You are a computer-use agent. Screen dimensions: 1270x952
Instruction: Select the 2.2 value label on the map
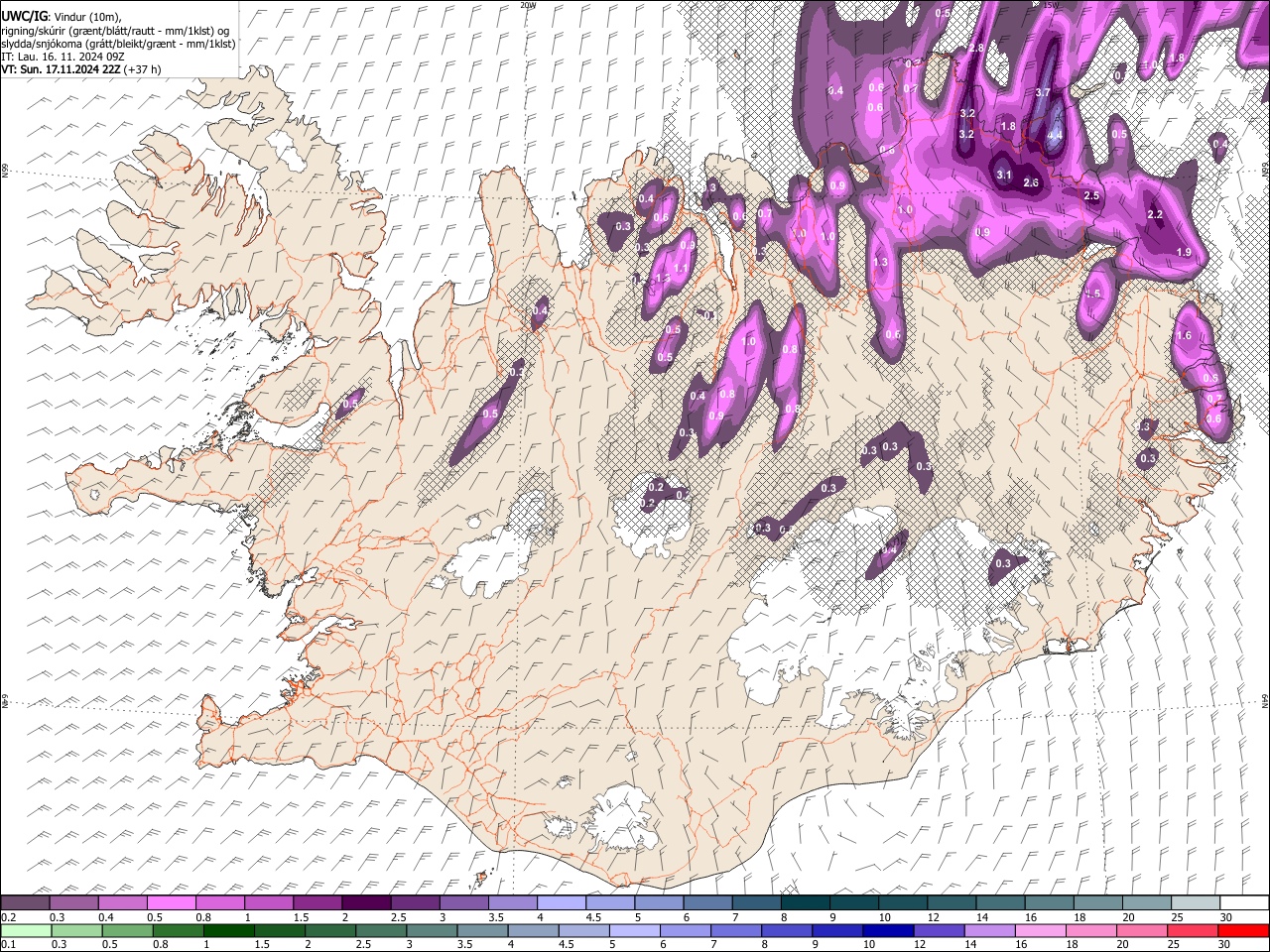tap(1155, 214)
